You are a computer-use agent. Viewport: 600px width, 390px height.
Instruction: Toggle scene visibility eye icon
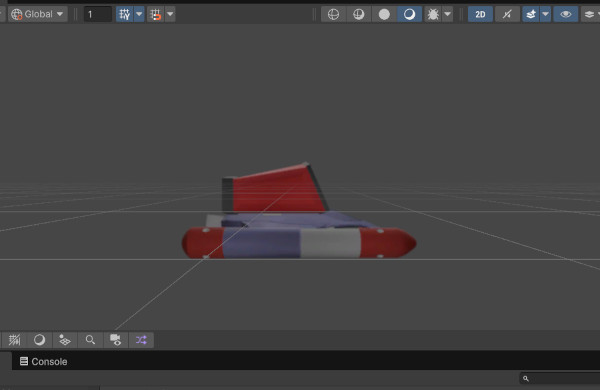point(566,15)
